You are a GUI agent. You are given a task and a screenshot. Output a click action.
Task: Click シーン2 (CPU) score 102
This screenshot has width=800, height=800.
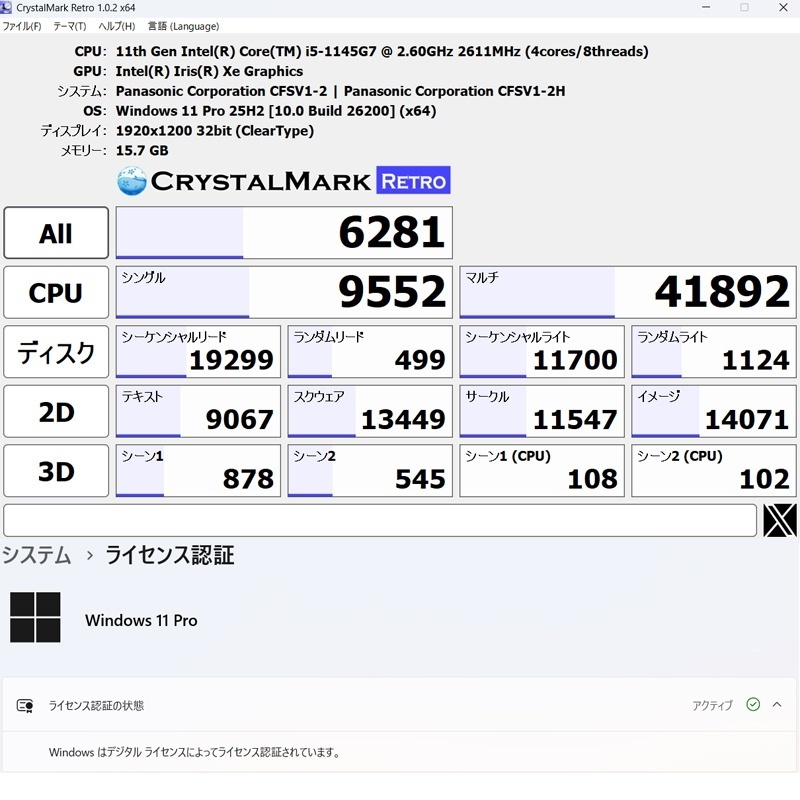click(714, 471)
